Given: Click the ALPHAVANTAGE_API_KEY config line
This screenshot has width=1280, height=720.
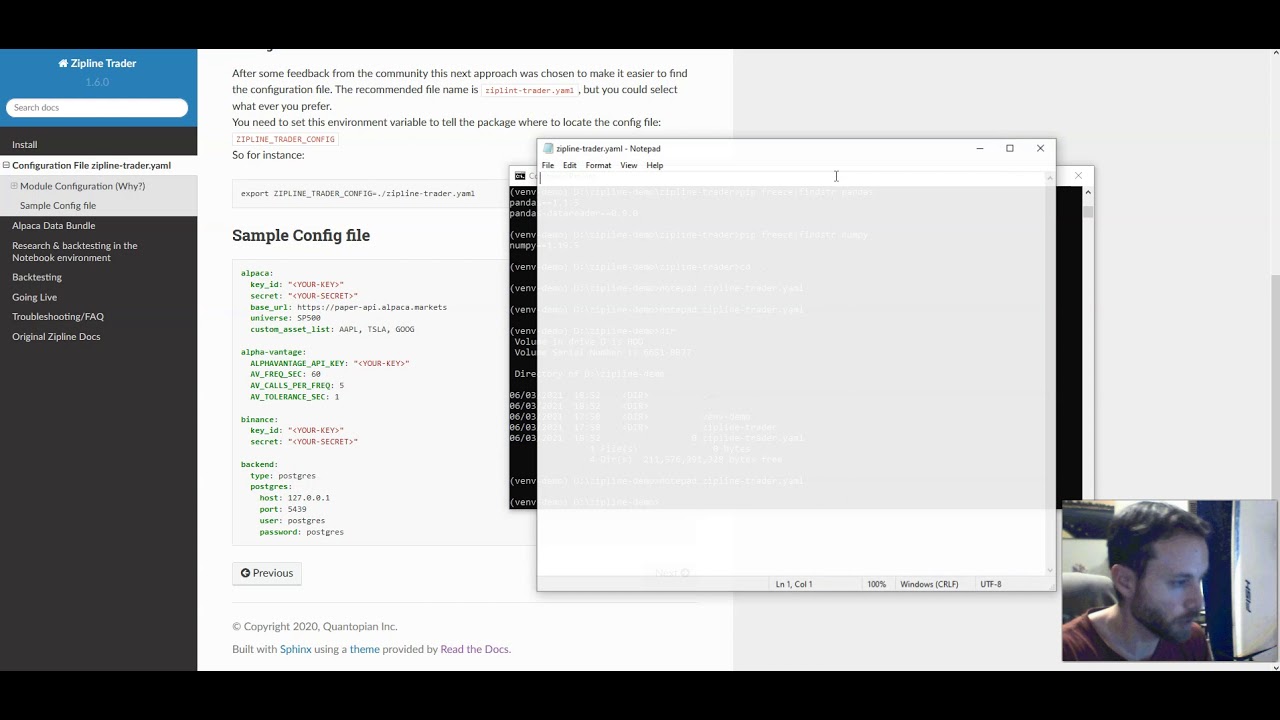Looking at the screenshot, I should pos(330,363).
